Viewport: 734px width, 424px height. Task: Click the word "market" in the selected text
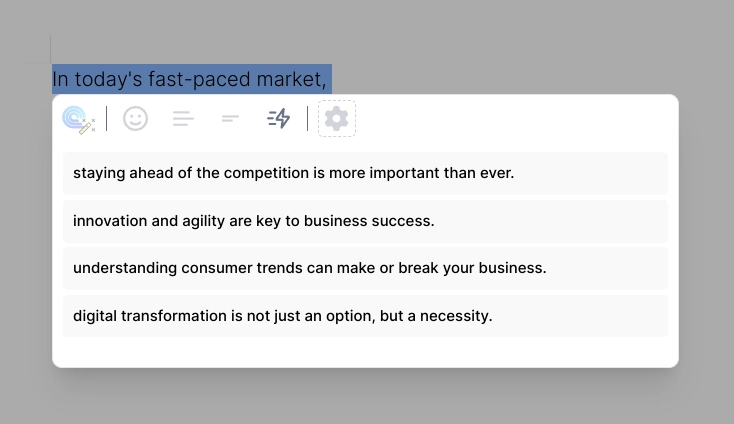pyautogui.click(x=289, y=79)
